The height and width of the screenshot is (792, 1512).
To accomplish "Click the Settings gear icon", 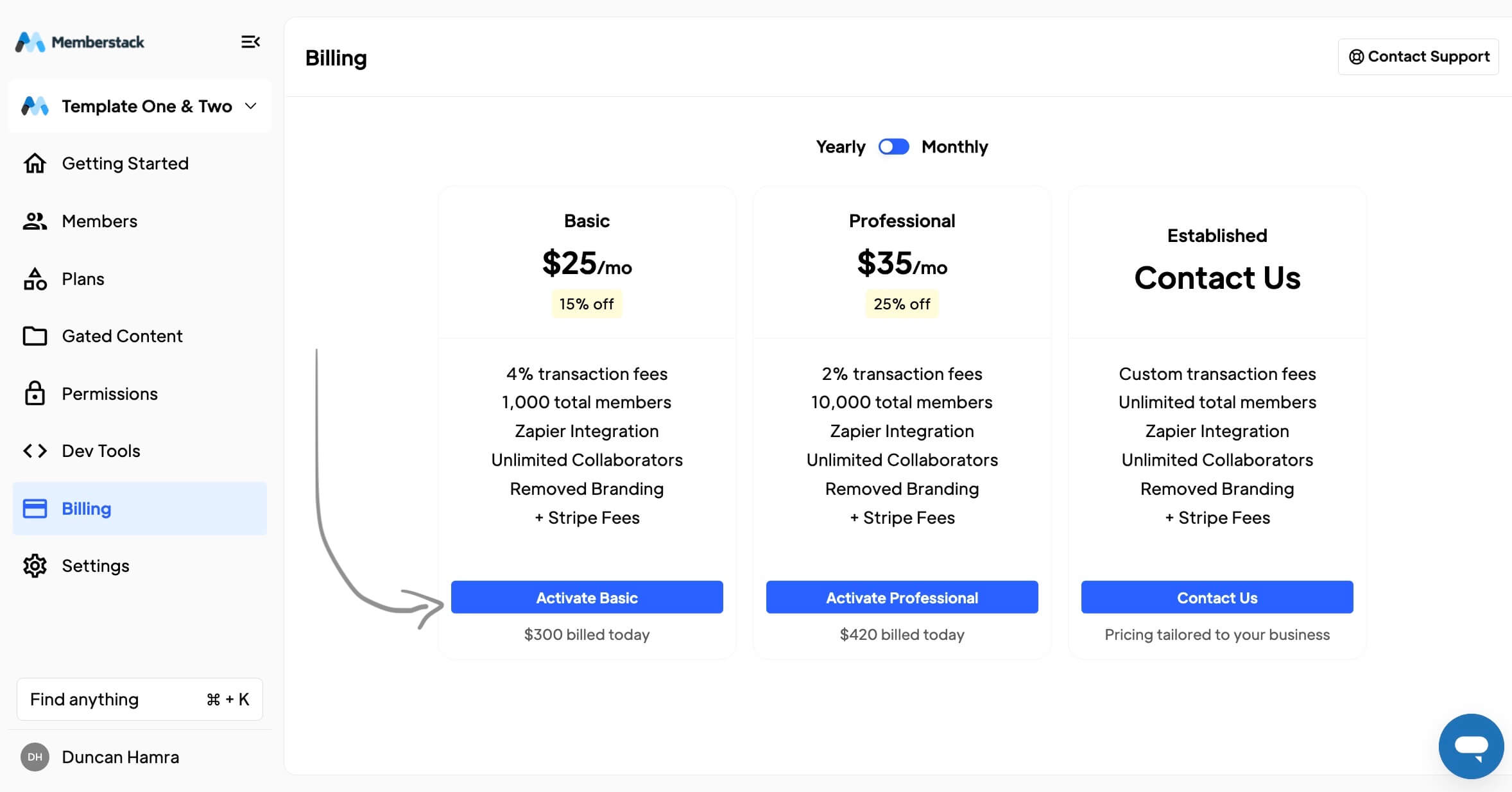I will [35, 566].
